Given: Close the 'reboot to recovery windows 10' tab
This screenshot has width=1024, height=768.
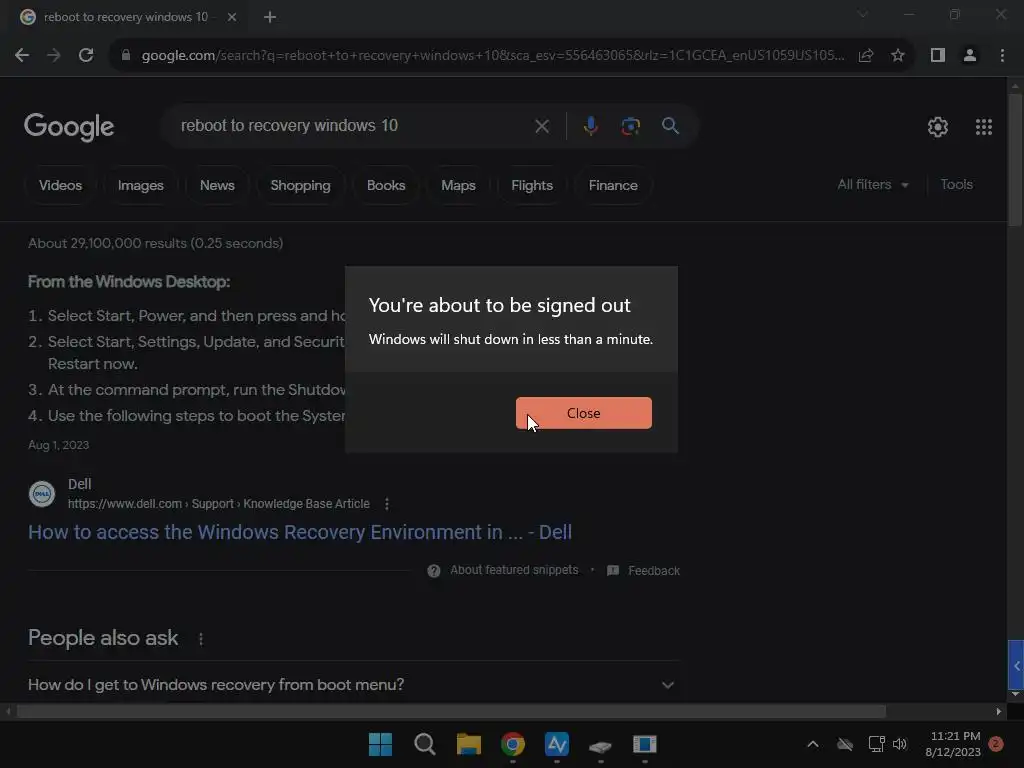Looking at the screenshot, I should 232,17.
